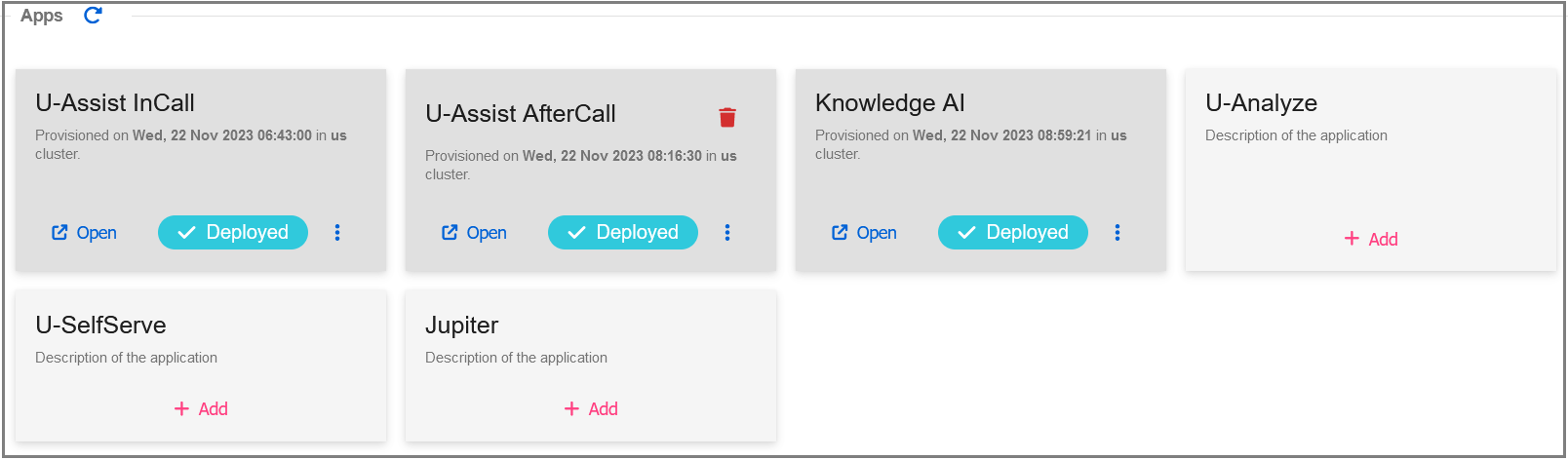Image resolution: width=1568 pixels, height=460 pixels.
Task: Open the Knowledge AI app link
Action: pos(864,232)
